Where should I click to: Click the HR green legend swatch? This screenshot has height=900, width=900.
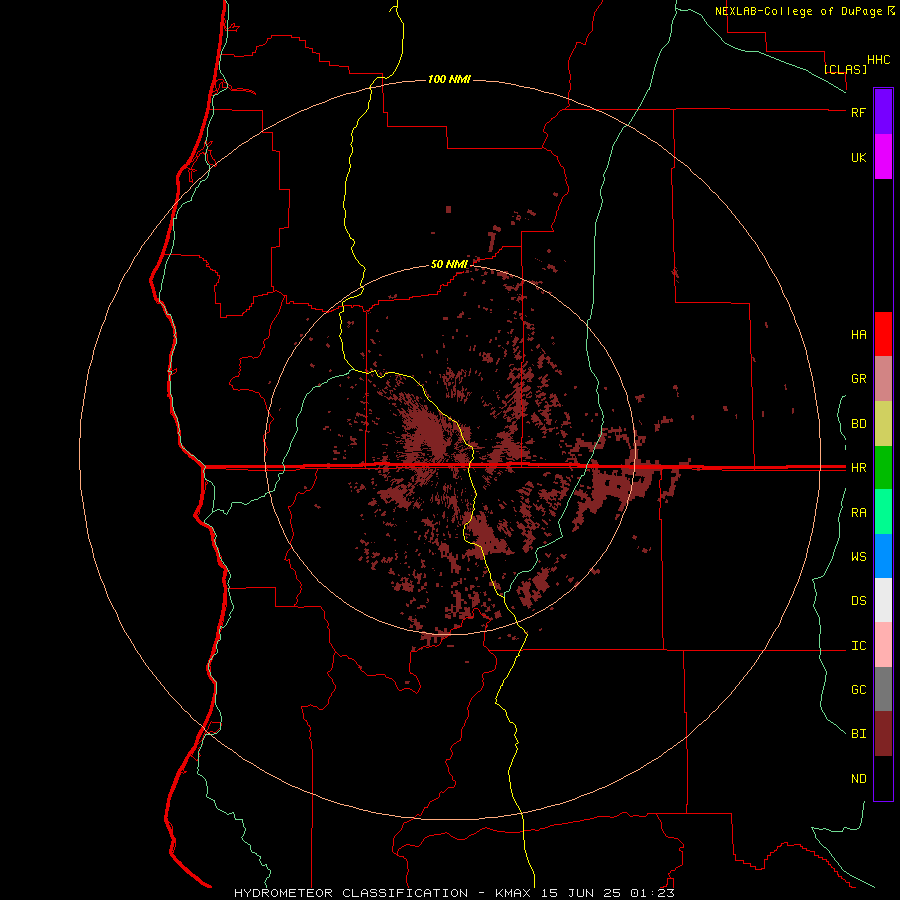pyautogui.click(x=883, y=468)
